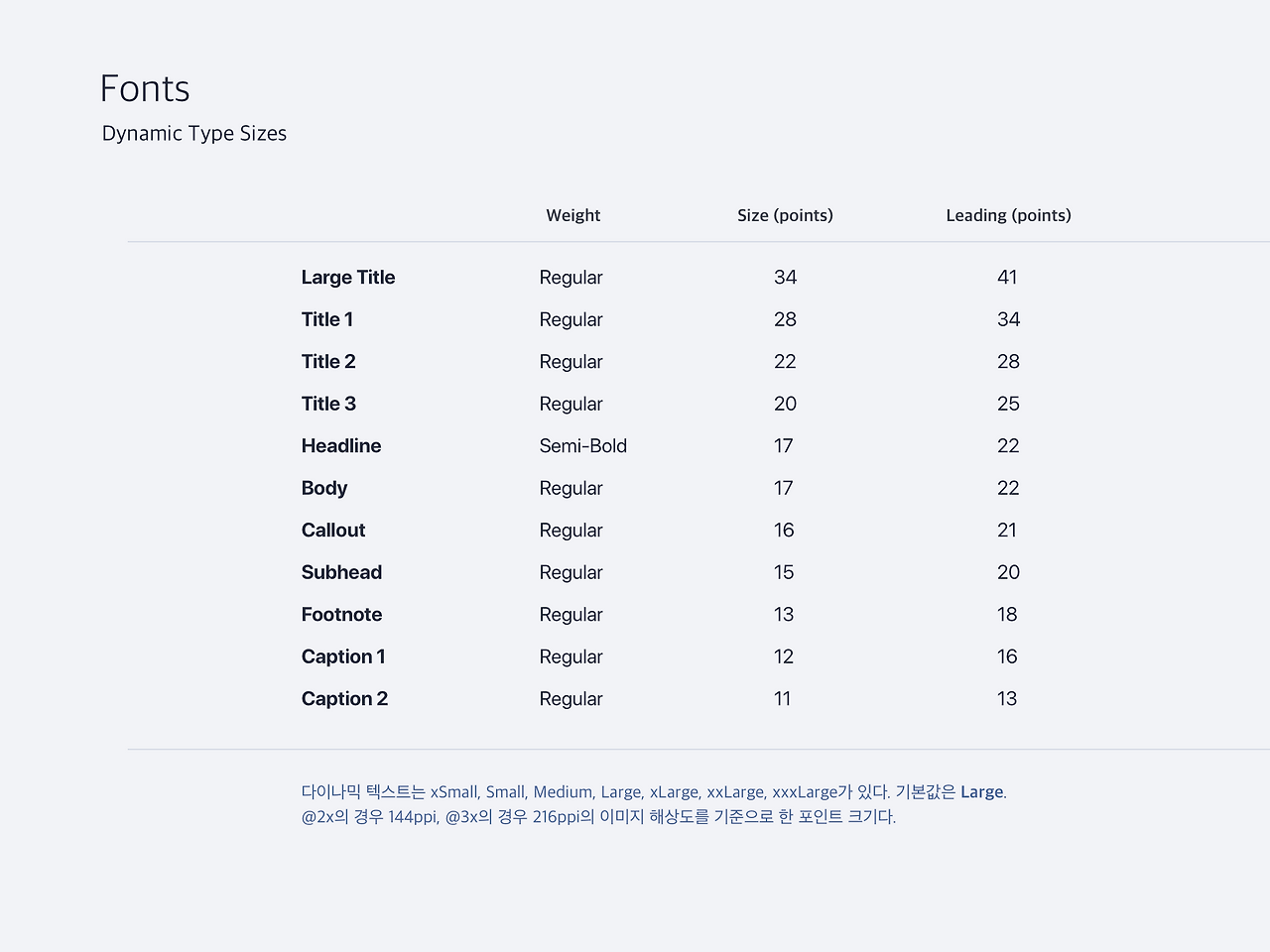
Task: Select the Large Title row label
Action: point(348,278)
